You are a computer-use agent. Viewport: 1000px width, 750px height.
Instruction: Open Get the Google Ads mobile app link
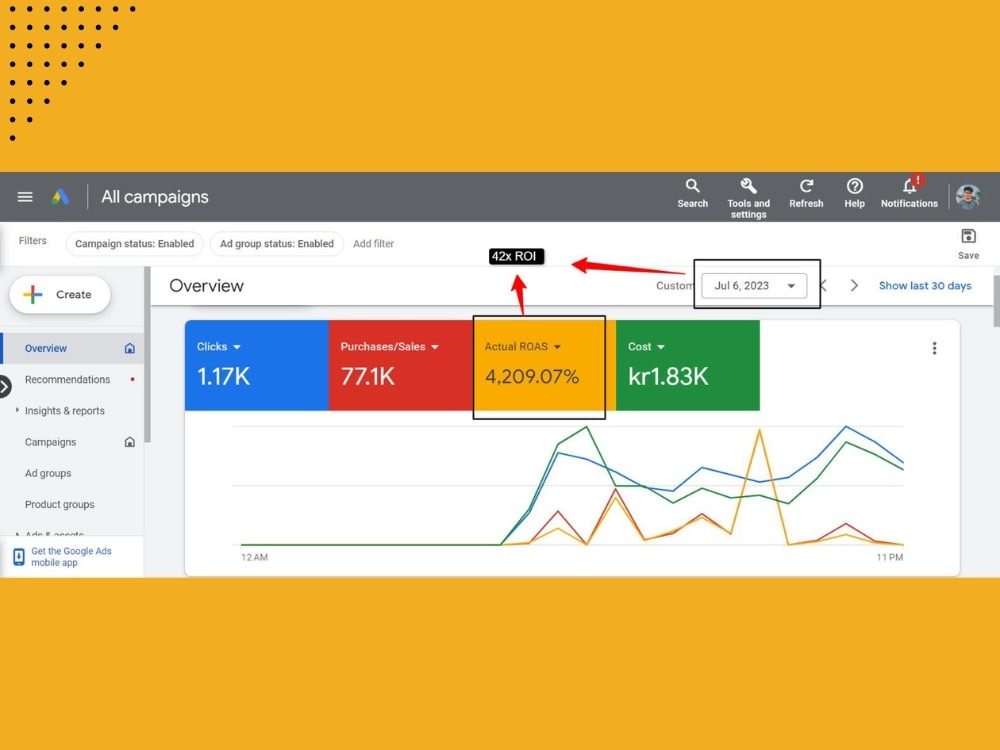pos(71,557)
